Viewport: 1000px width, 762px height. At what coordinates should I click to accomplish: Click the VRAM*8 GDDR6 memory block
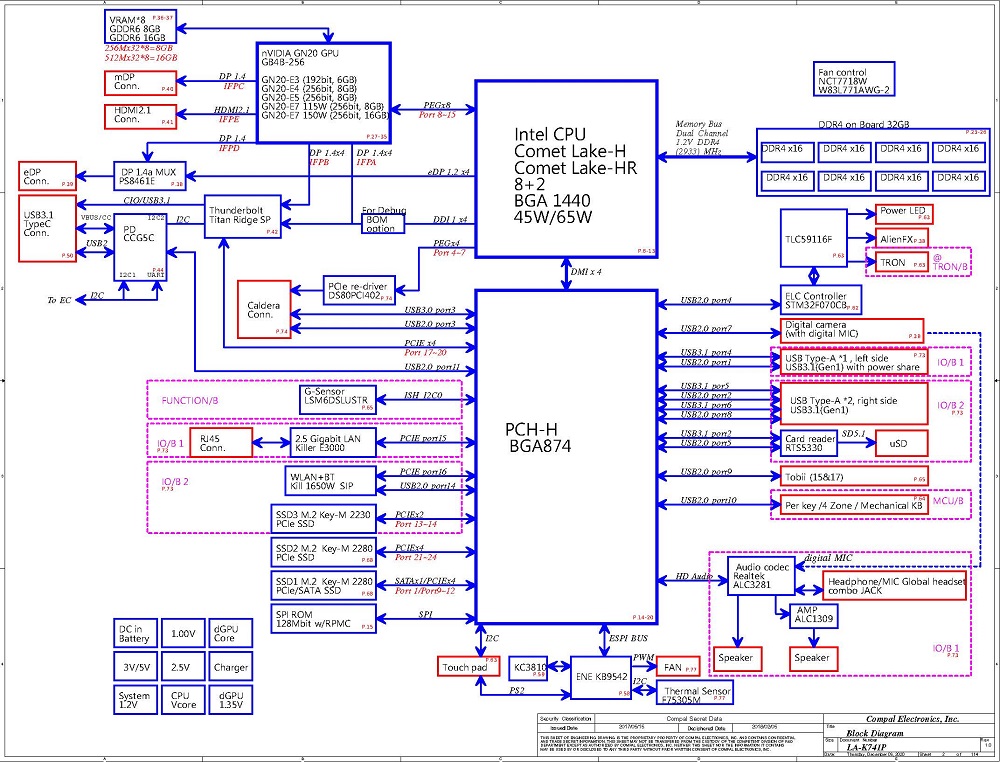click(140, 27)
